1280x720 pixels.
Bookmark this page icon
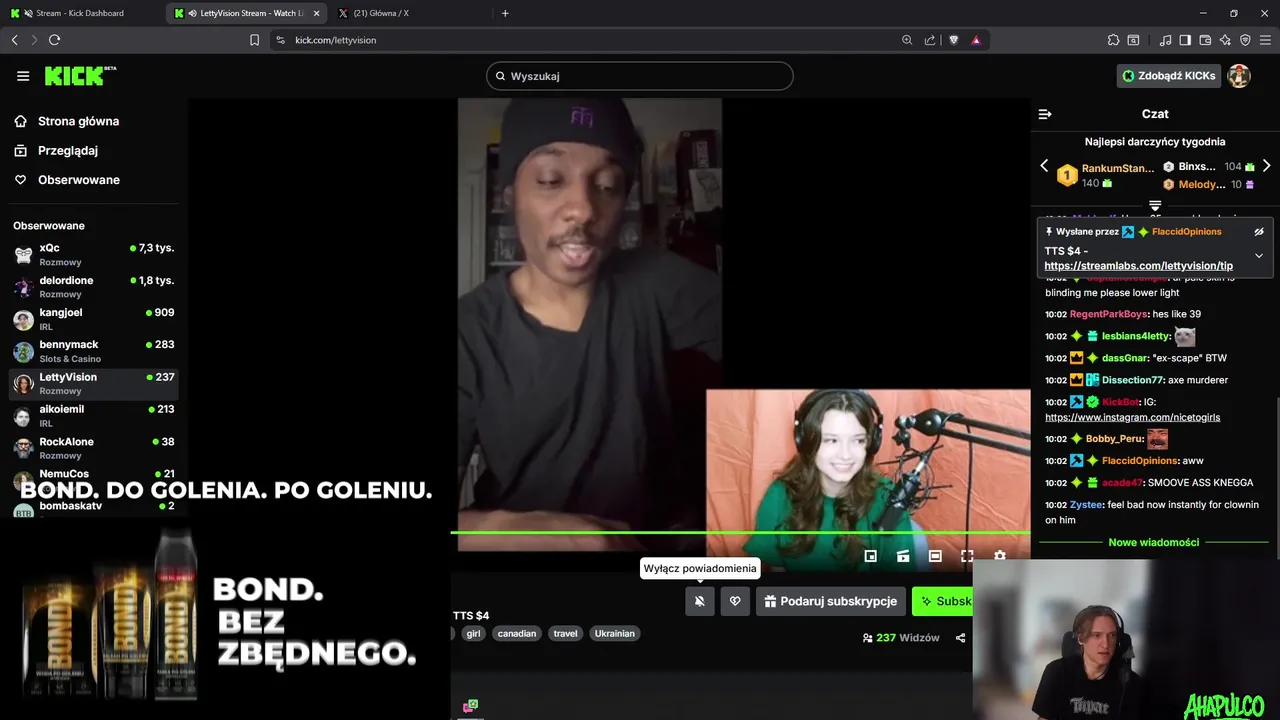(254, 40)
